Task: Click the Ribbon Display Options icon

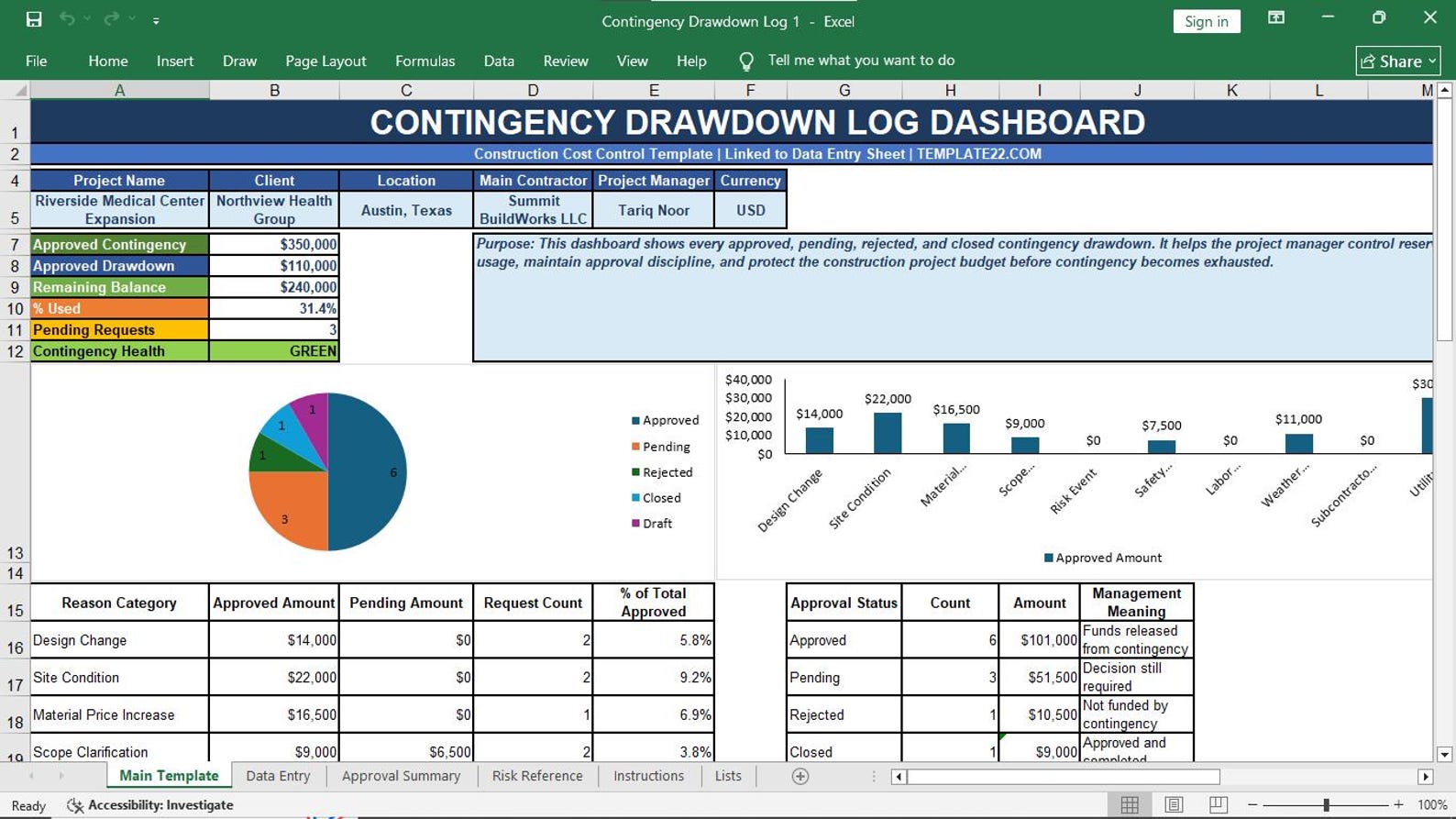Action: (x=1276, y=18)
